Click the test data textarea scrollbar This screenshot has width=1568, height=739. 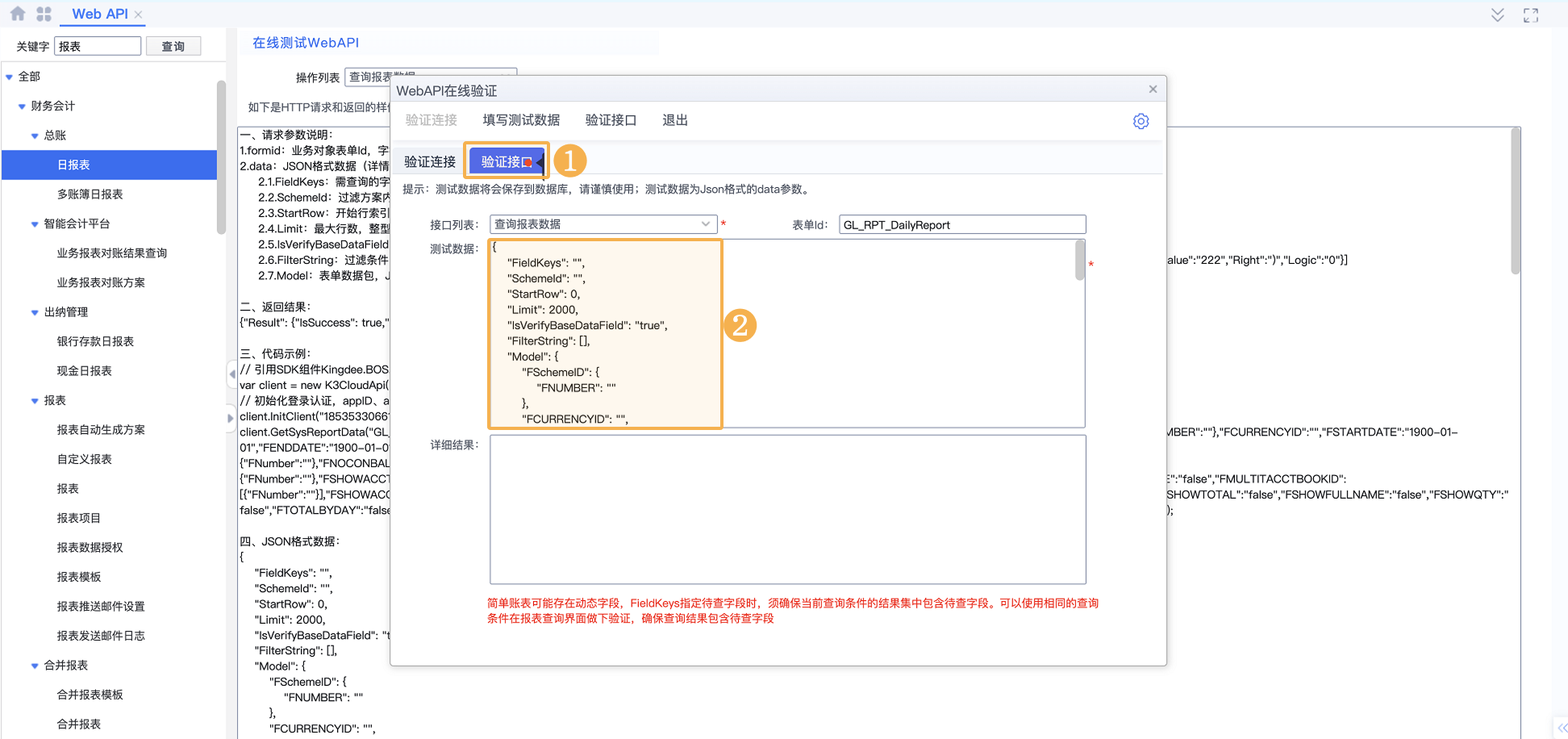coord(1079,261)
